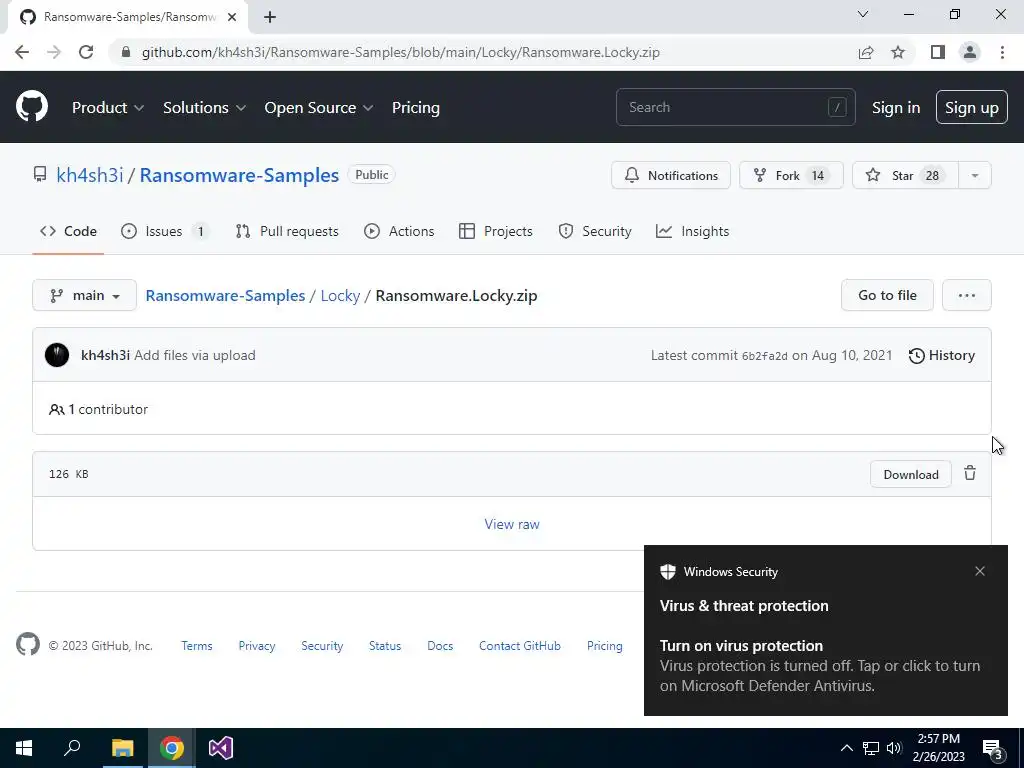Screen dimensions: 1024x768
Task: Click the Ransomware-Samples breadcrumb link
Action: tap(225, 295)
